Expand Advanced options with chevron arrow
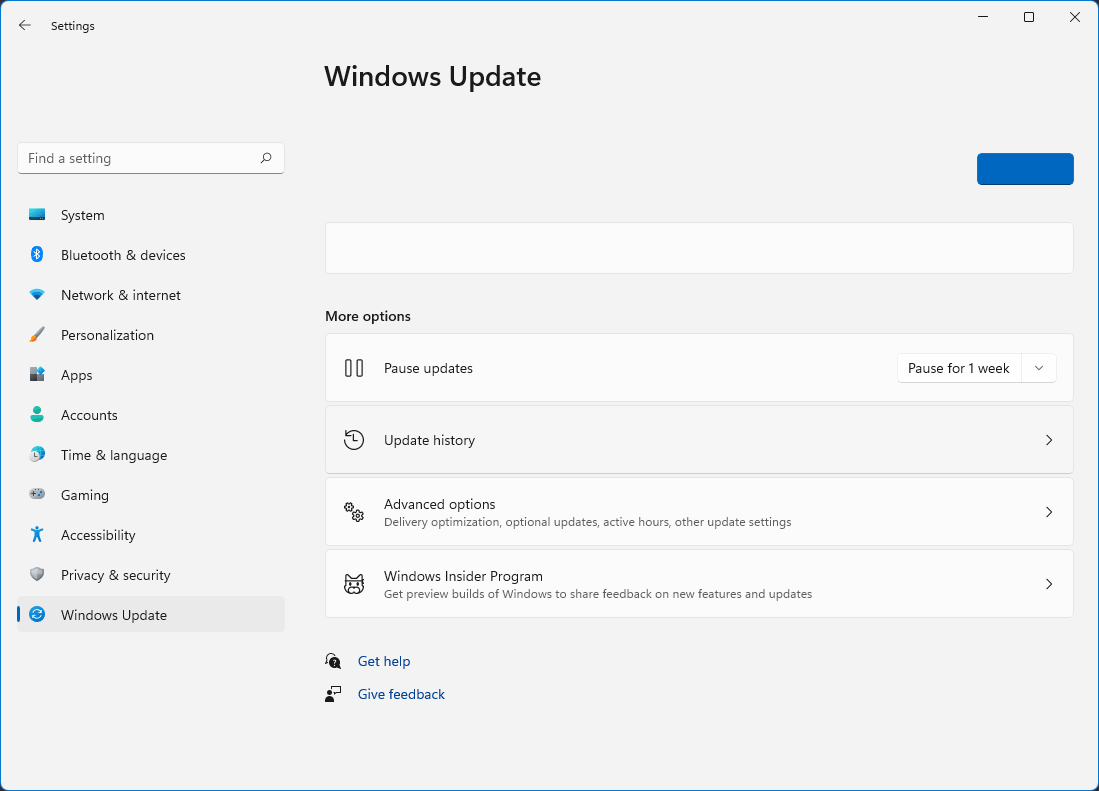Viewport: 1099px width, 791px height. point(1049,512)
